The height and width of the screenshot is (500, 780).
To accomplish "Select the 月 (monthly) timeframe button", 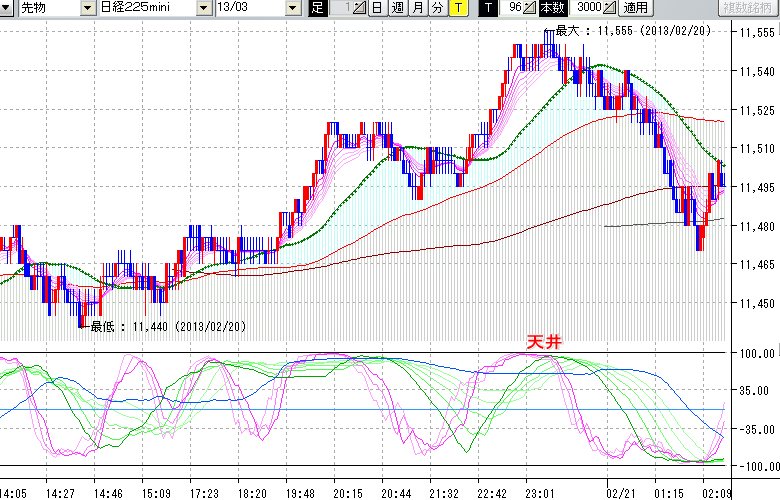I will pyautogui.click(x=417, y=8).
